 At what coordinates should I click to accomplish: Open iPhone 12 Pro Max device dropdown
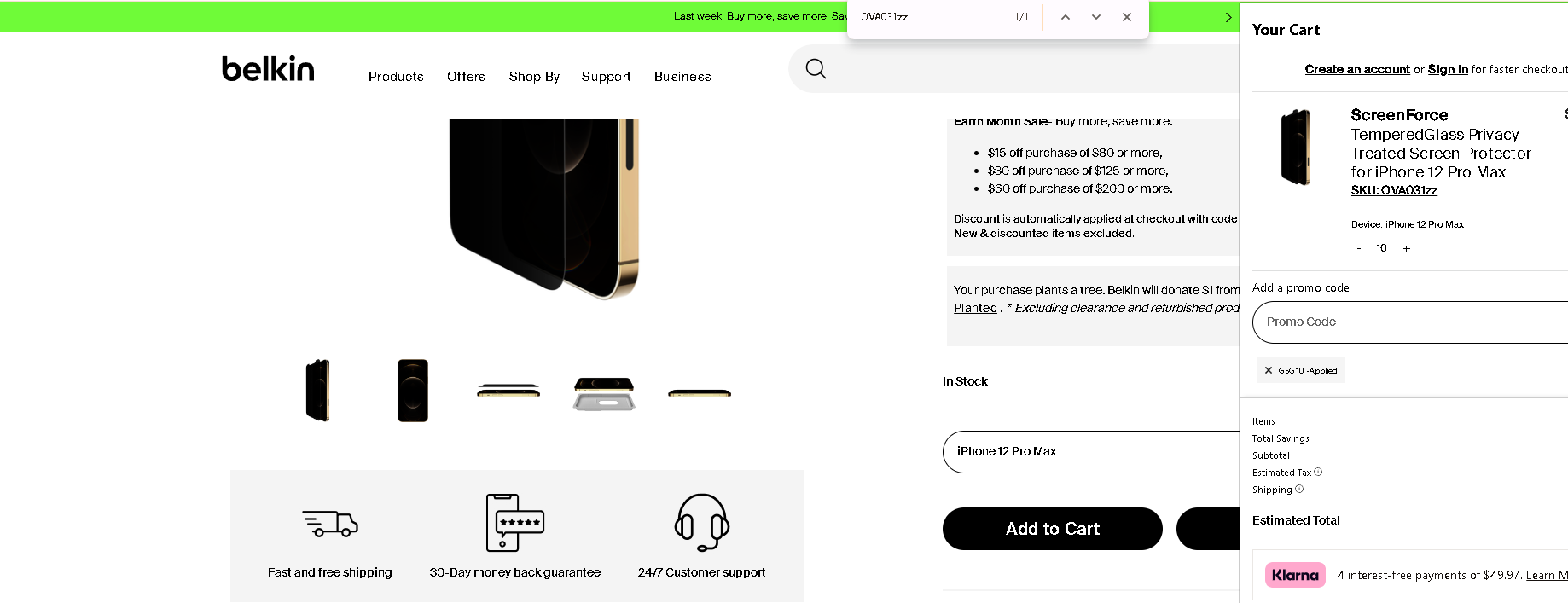coord(1091,451)
